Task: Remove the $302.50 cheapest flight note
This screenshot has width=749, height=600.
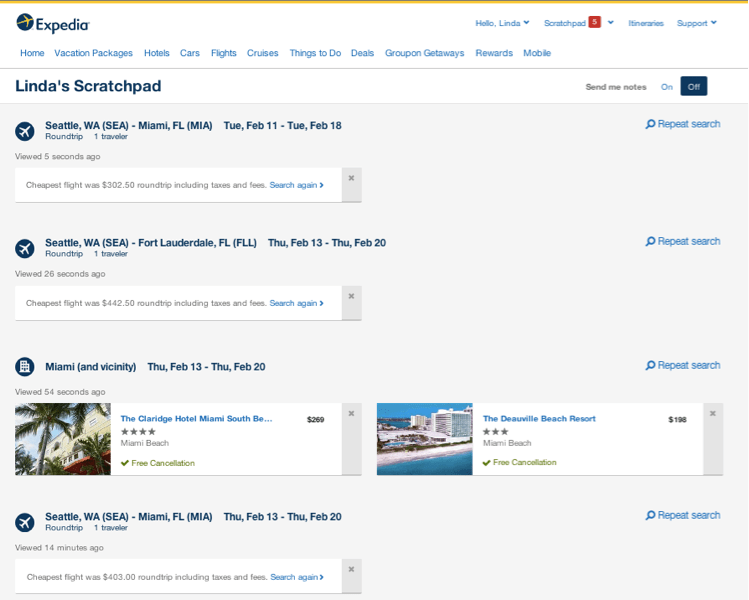Action: click(x=352, y=185)
